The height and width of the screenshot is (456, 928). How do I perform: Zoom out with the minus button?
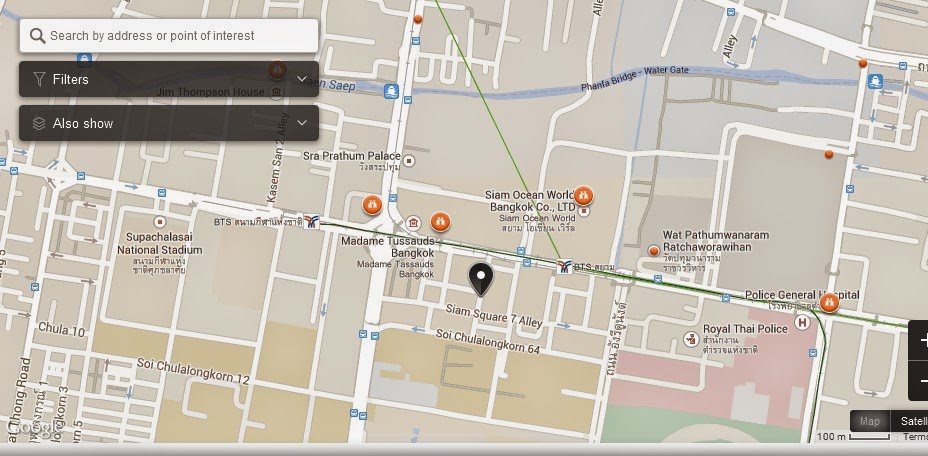tap(919, 381)
